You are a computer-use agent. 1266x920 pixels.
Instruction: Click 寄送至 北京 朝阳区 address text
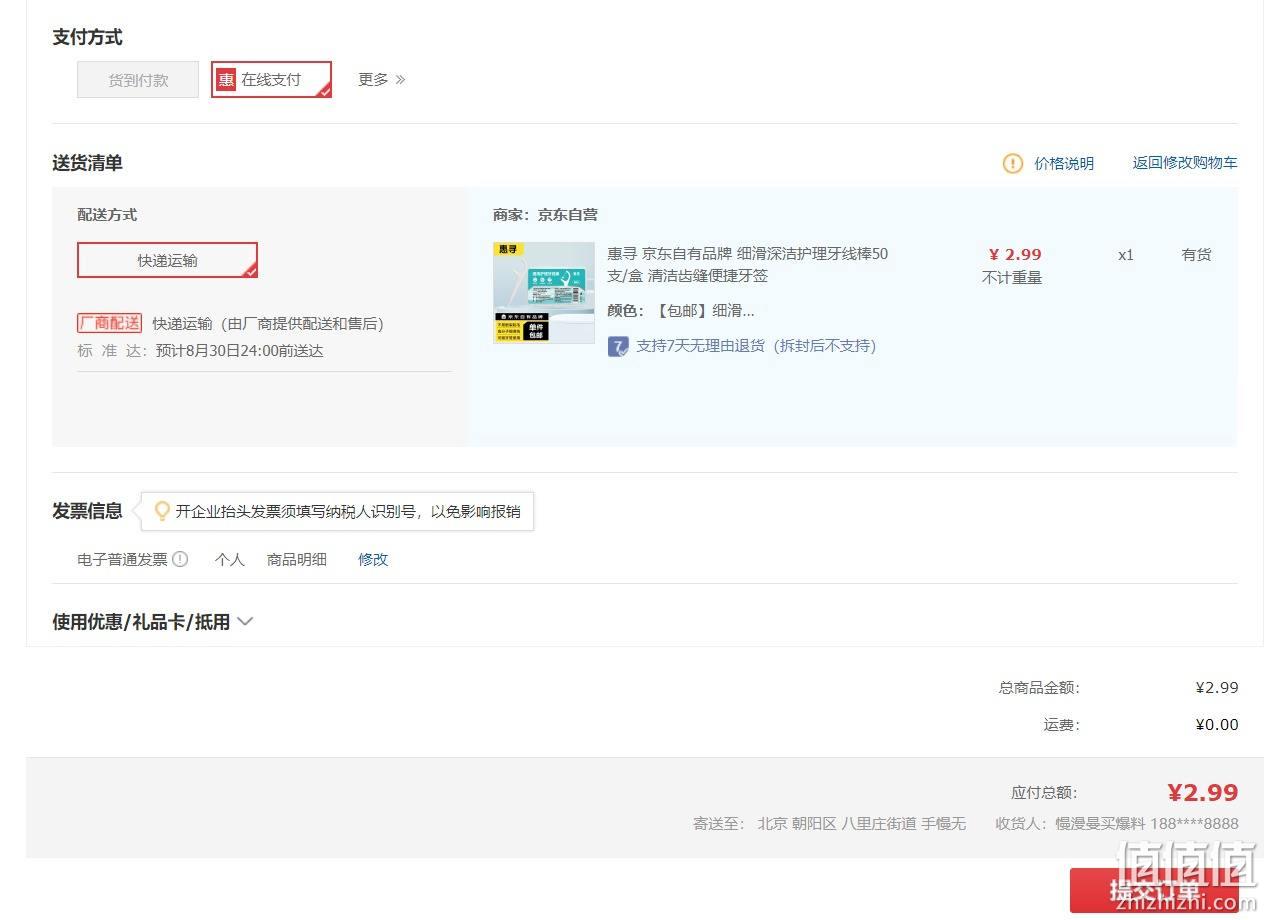click(x=830, y=824)
